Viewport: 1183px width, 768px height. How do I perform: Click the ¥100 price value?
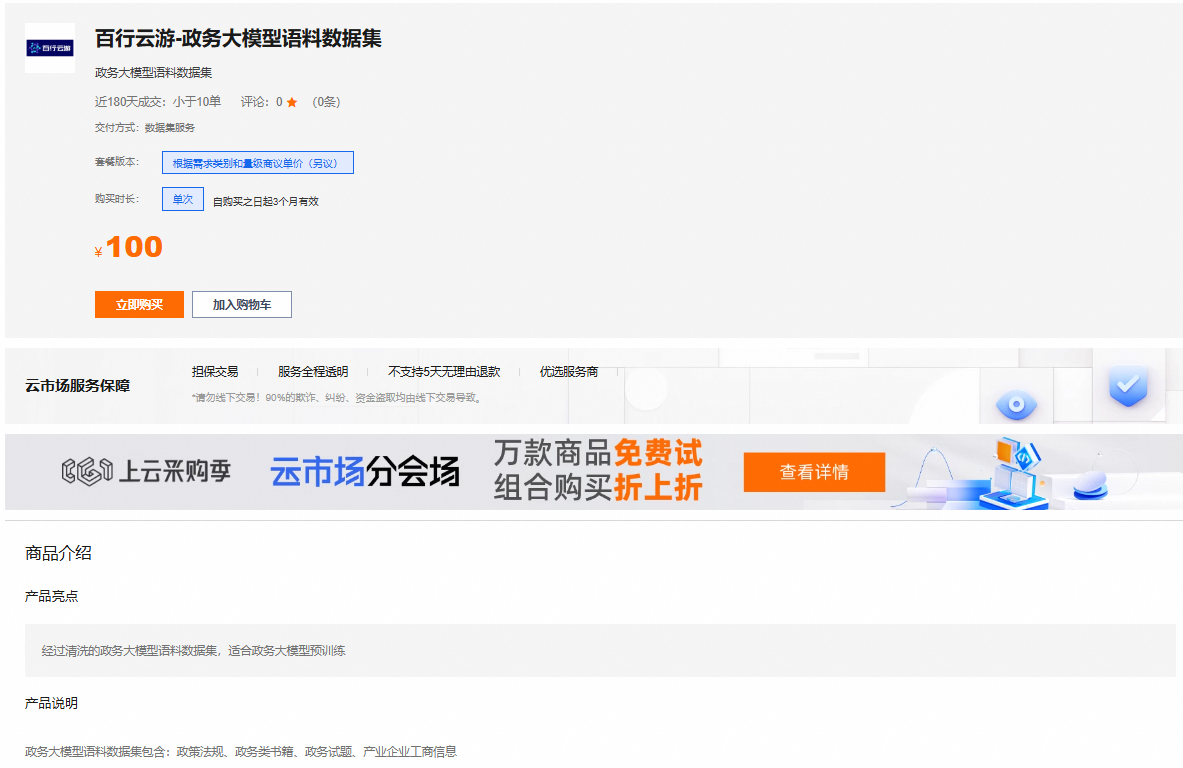pos(129,247)
